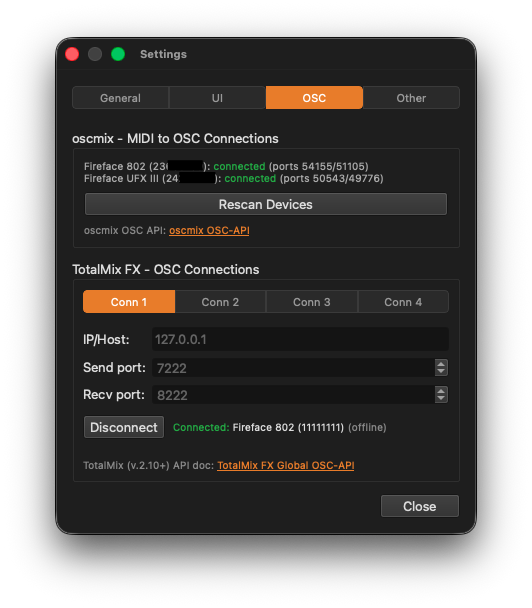Screen dimensions: 532x608
Task: Select the Conn 1 connection tab
Action: (129, 302)
